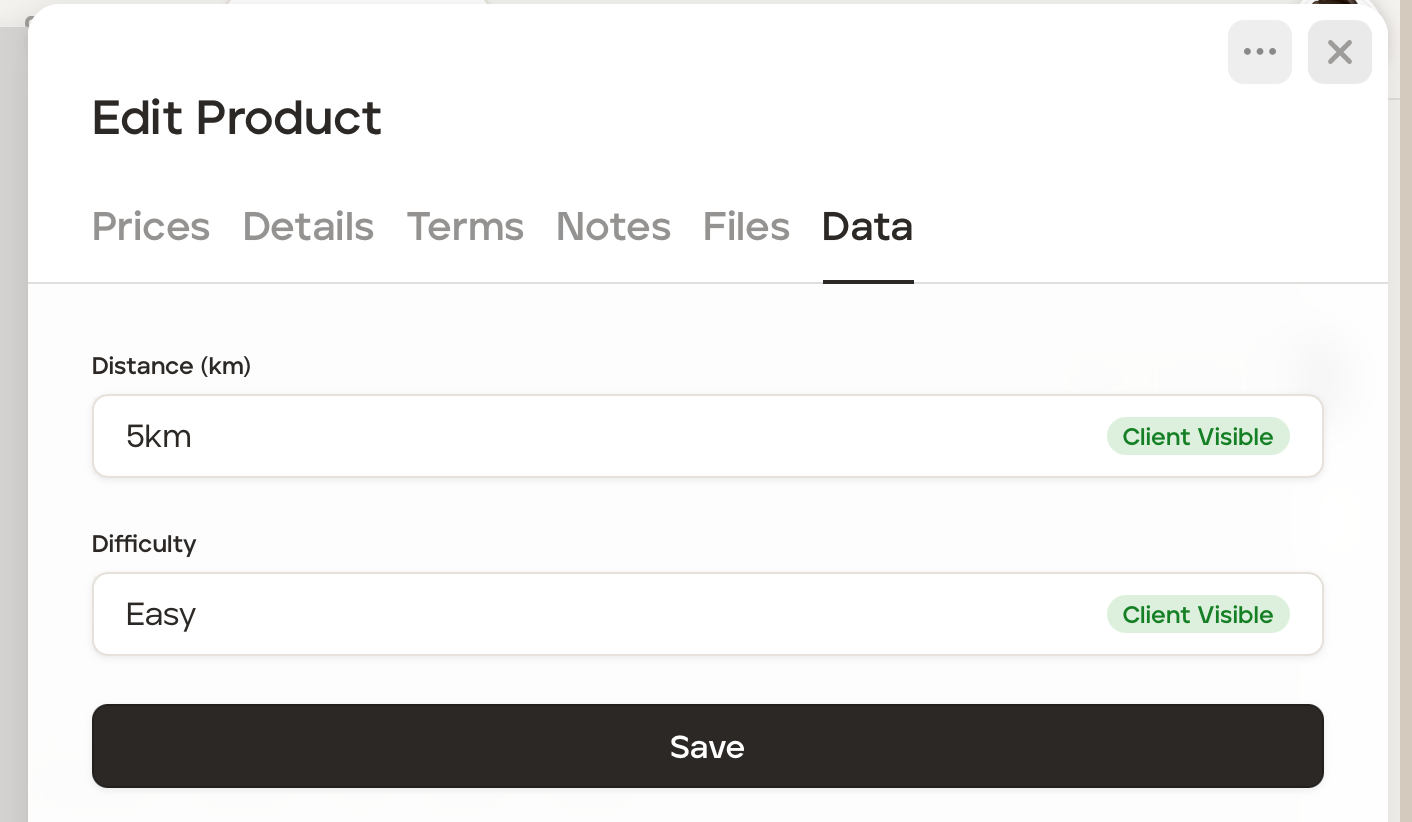Select the Files tab
Viewport: 1412px width, 822px height.
746,227
